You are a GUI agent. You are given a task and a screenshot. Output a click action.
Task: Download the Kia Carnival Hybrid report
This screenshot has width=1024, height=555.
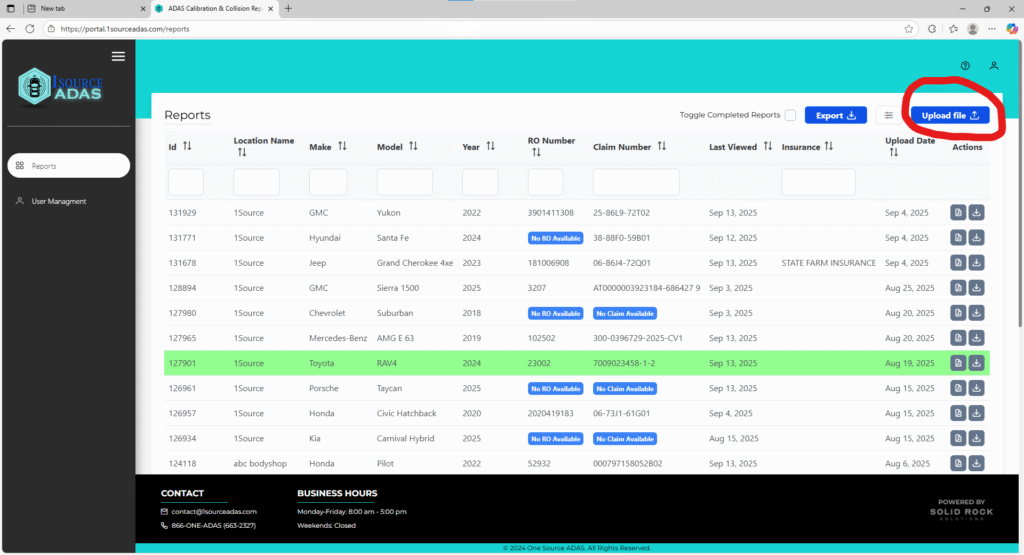click(x=976, y=438)
